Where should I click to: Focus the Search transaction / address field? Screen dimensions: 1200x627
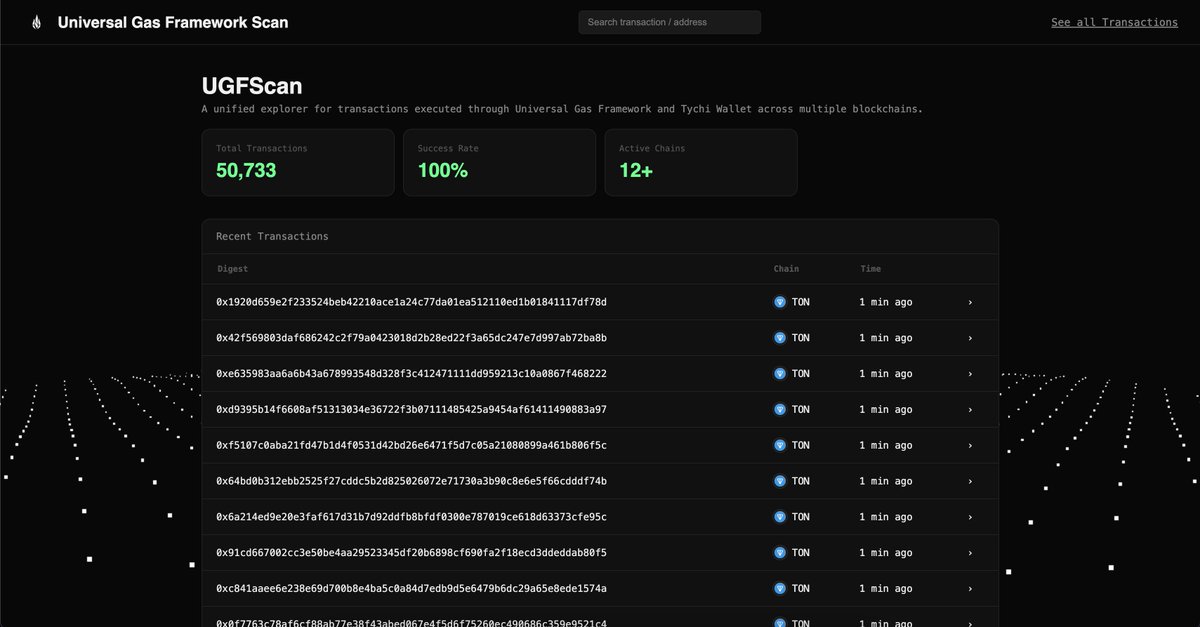[669, 22]
